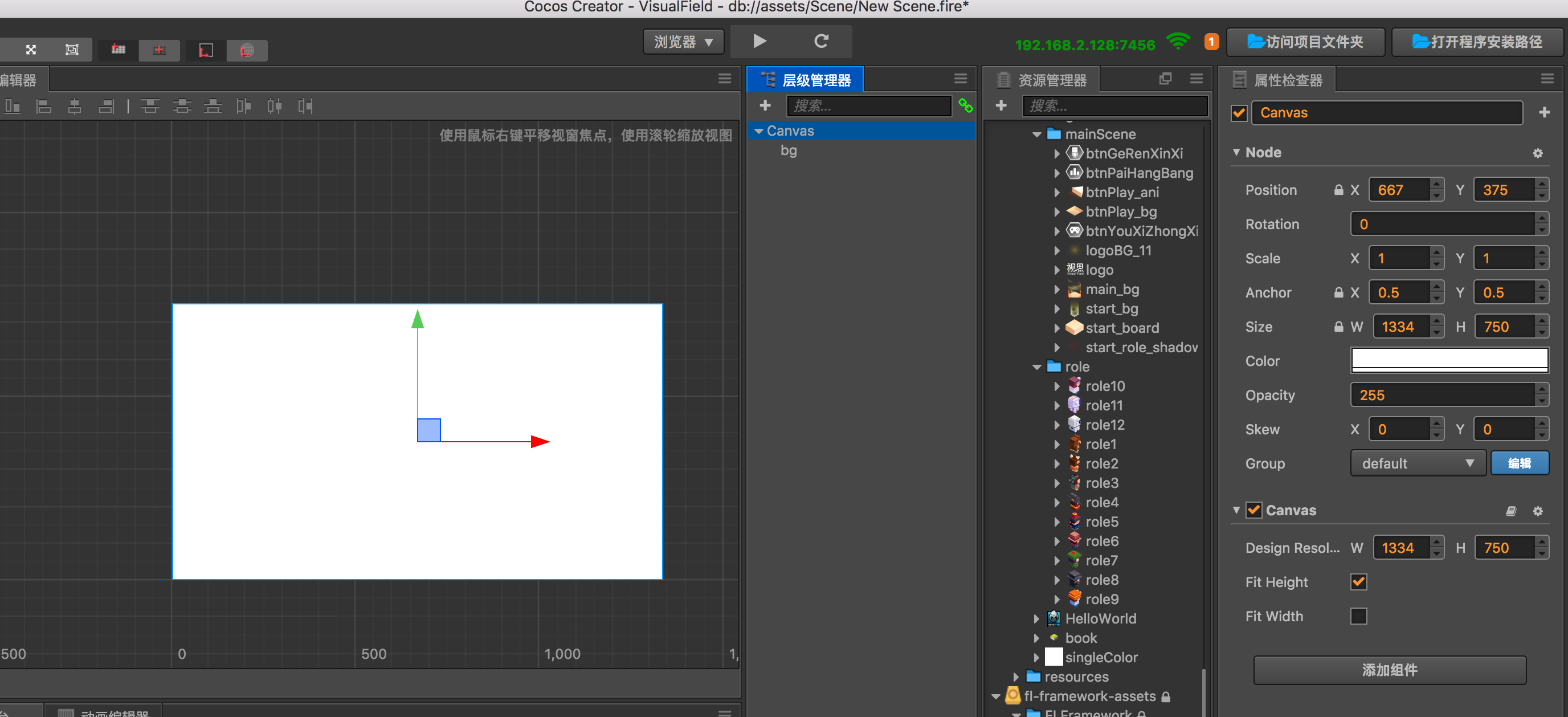Click the Node section gear settings icon

(x=1538, y=153)
